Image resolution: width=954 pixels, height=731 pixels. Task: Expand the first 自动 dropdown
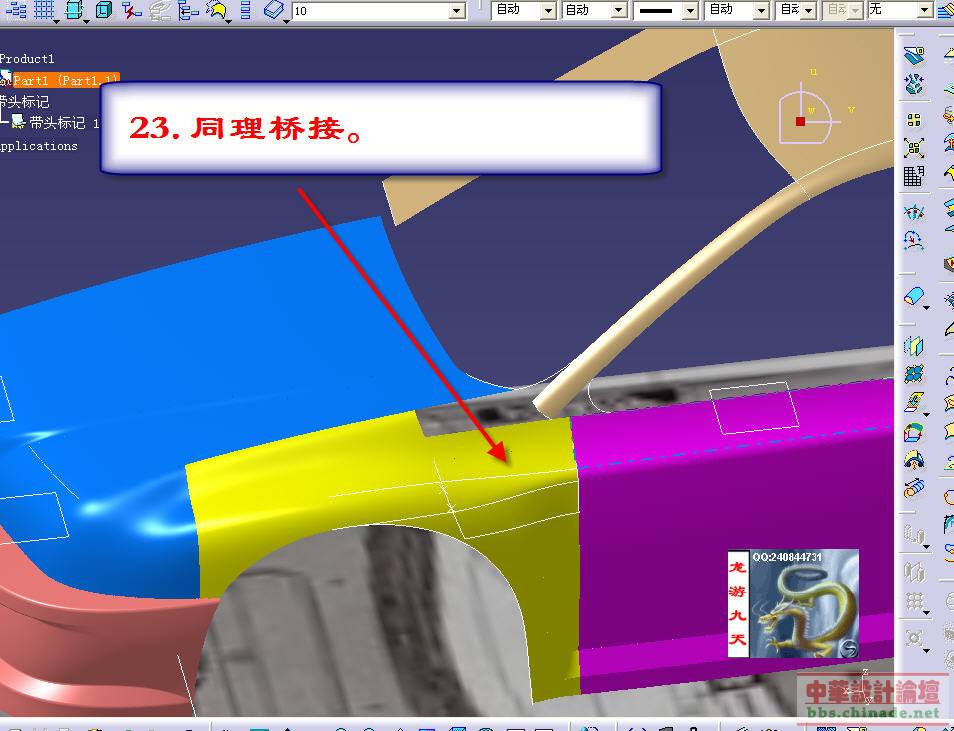pyautogui.click(x=548, y=10)
